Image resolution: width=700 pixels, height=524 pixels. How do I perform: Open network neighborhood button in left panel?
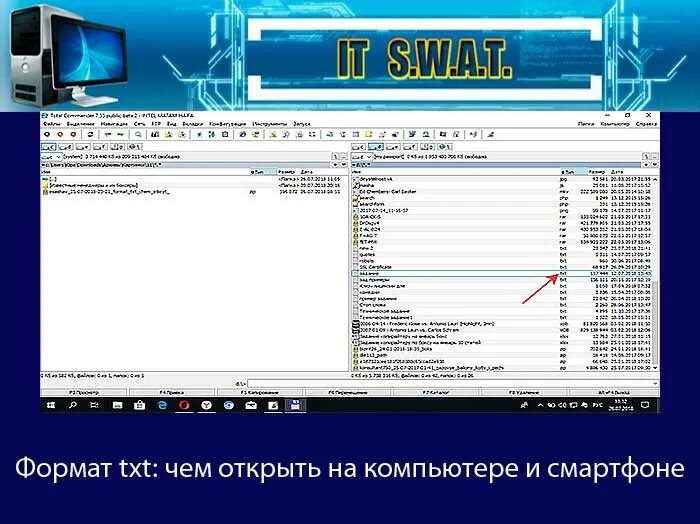134,147
